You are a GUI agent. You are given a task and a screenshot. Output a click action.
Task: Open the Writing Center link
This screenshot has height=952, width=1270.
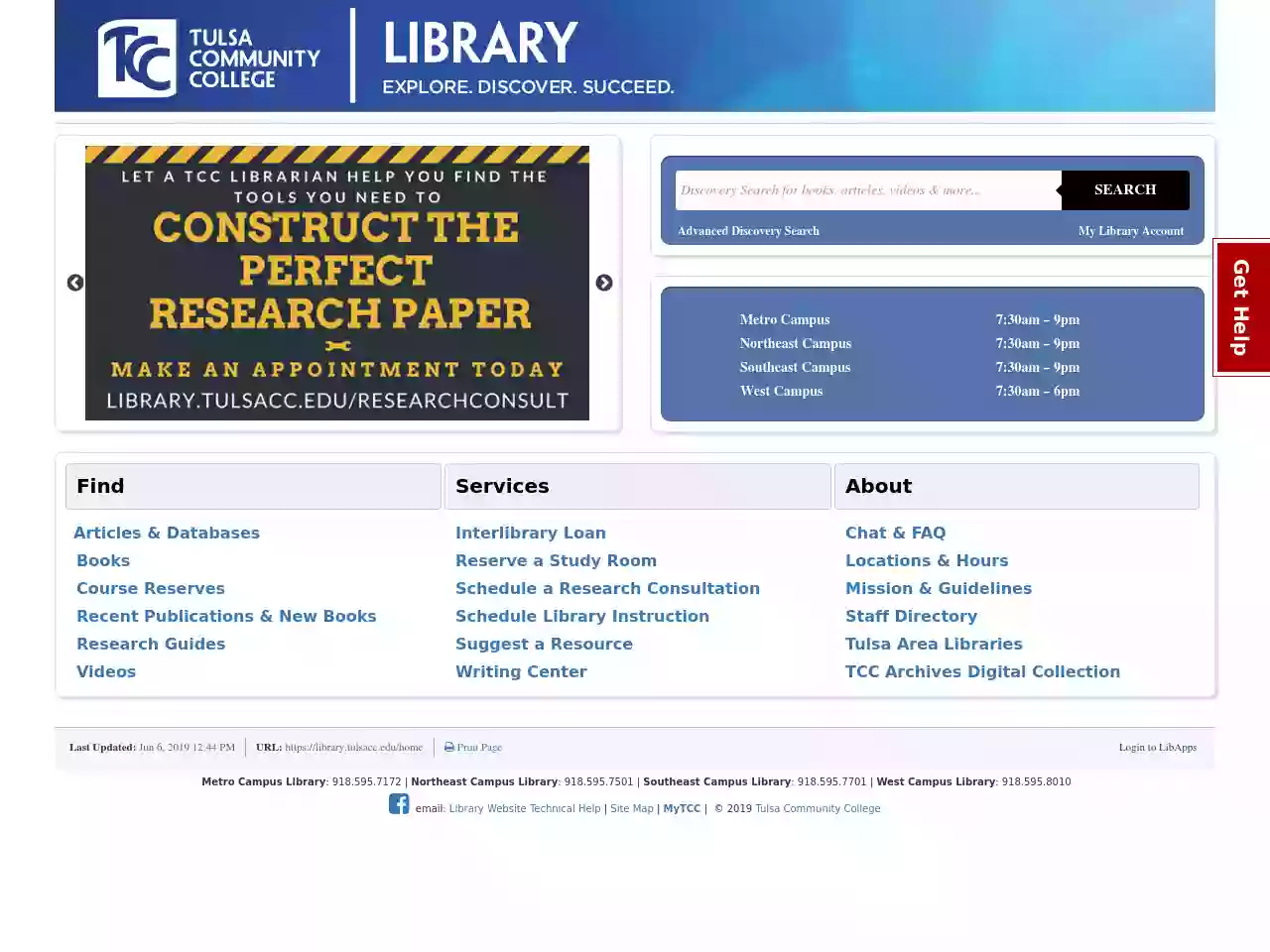(521, 671)
